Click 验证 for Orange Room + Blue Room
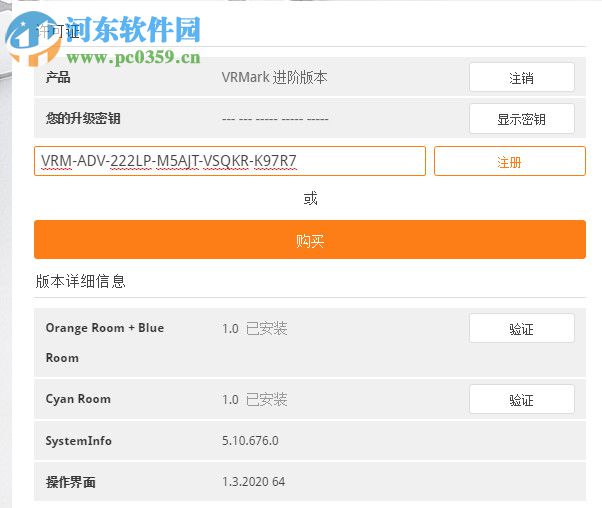Image resolution: width=602 pixels, height=508 pixels. point(521,329)
